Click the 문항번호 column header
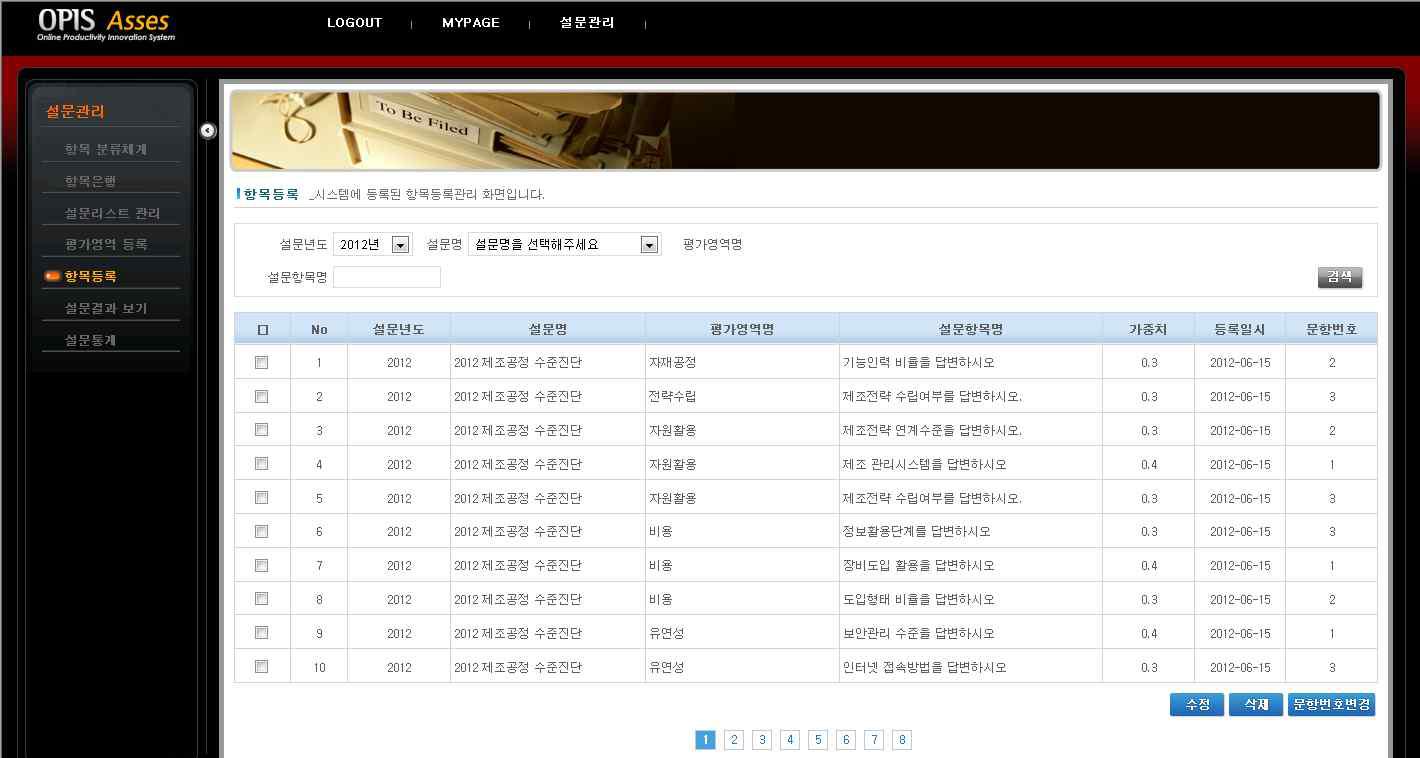Screen dimensions: 1420x758 pos(1332,329)
